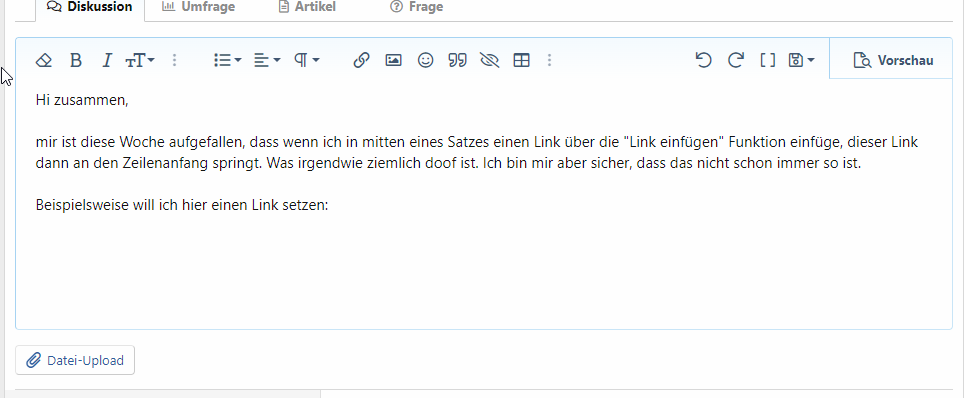
Task: Switch to the Diskussion tab
Action: point(90,7)
